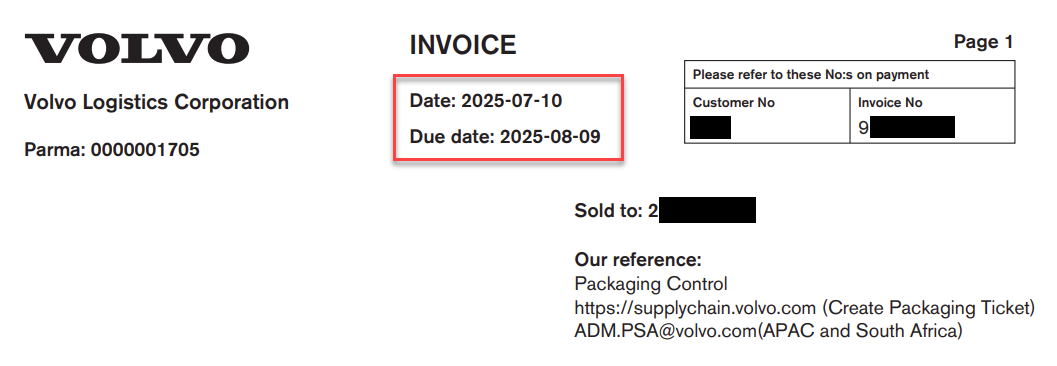
Task: Click the Customer No label
Action: (733, 102)
